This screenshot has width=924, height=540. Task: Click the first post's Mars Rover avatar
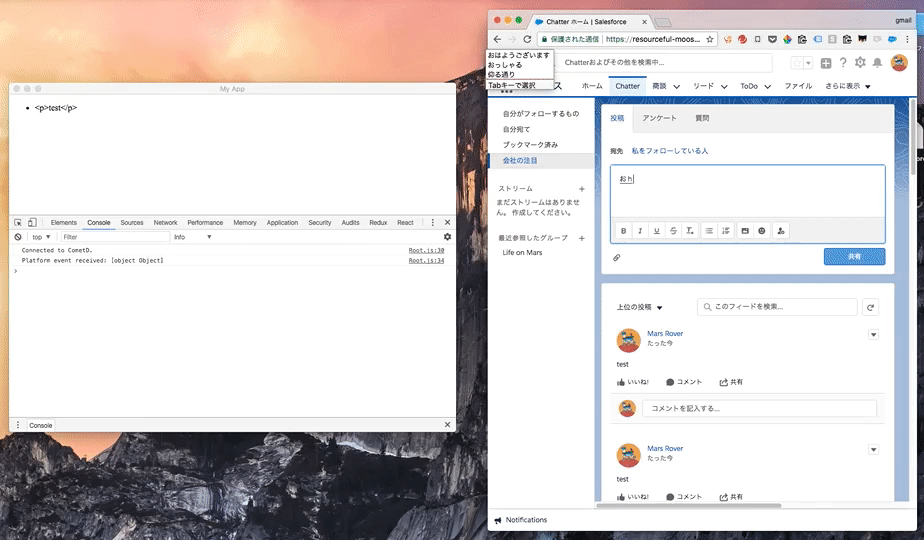[x=628, y=341]
